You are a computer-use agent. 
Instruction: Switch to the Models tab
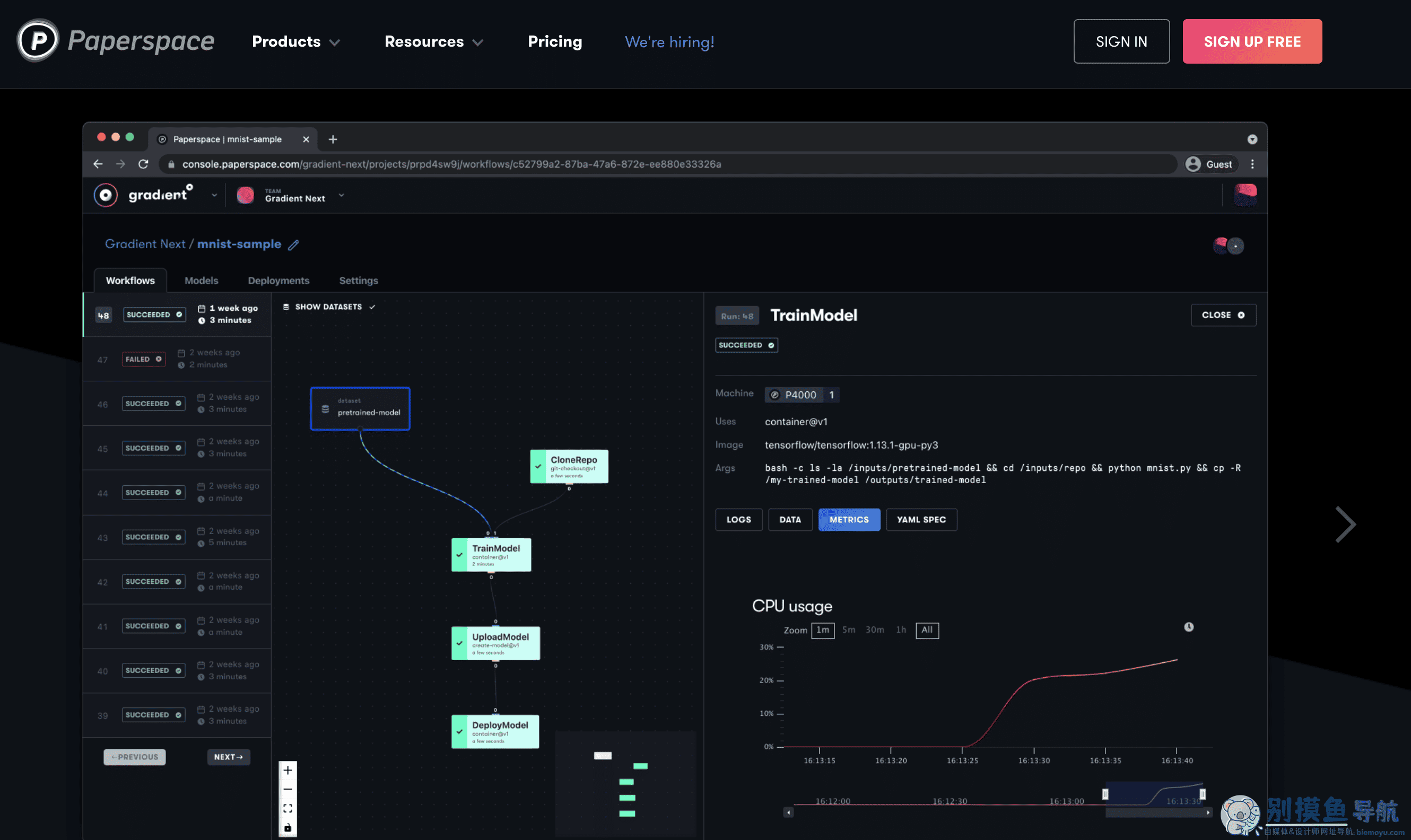tap(201, 281)
